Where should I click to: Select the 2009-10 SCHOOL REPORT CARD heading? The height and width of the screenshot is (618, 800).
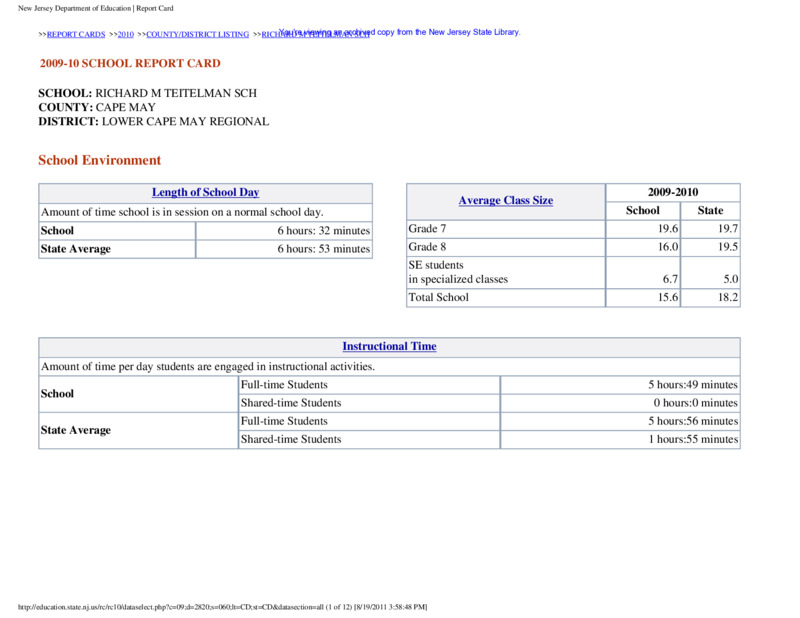(x=130, y=63)
